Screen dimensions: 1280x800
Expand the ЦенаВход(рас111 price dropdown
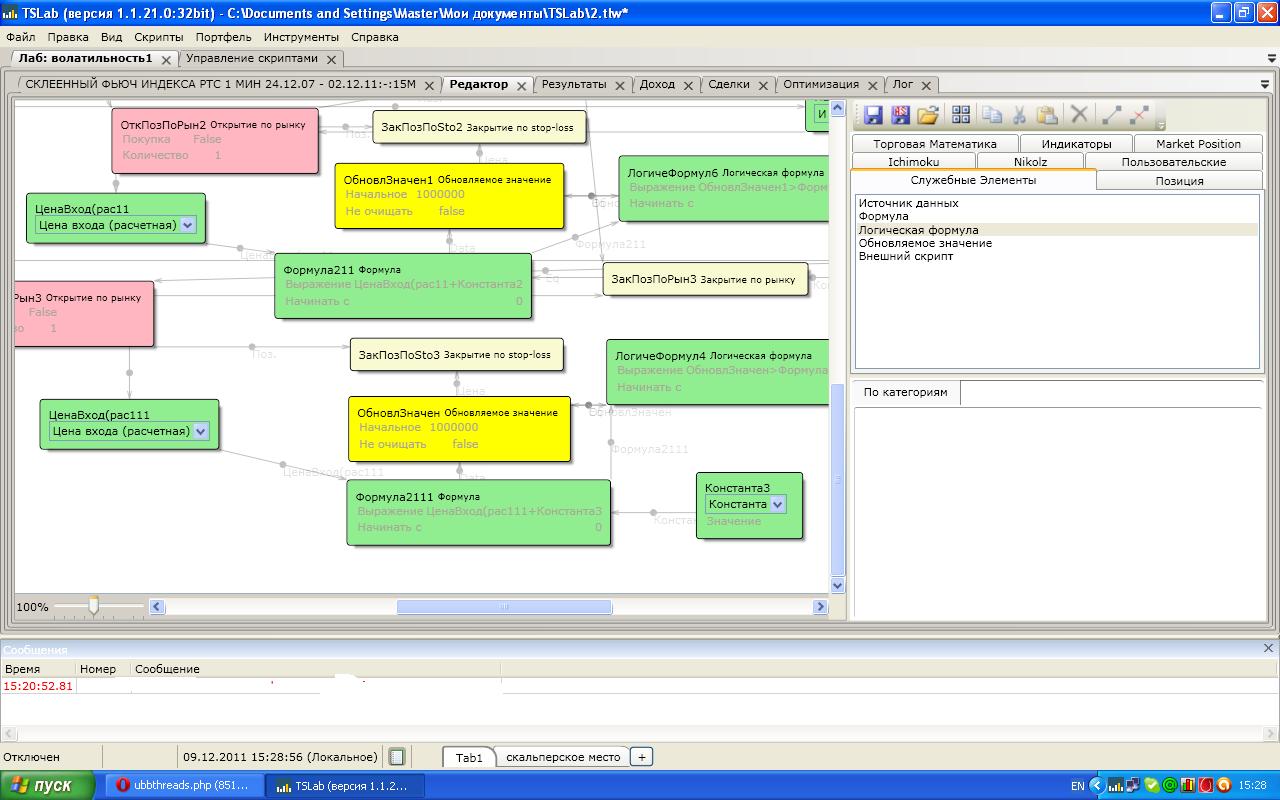click(200, 431)
